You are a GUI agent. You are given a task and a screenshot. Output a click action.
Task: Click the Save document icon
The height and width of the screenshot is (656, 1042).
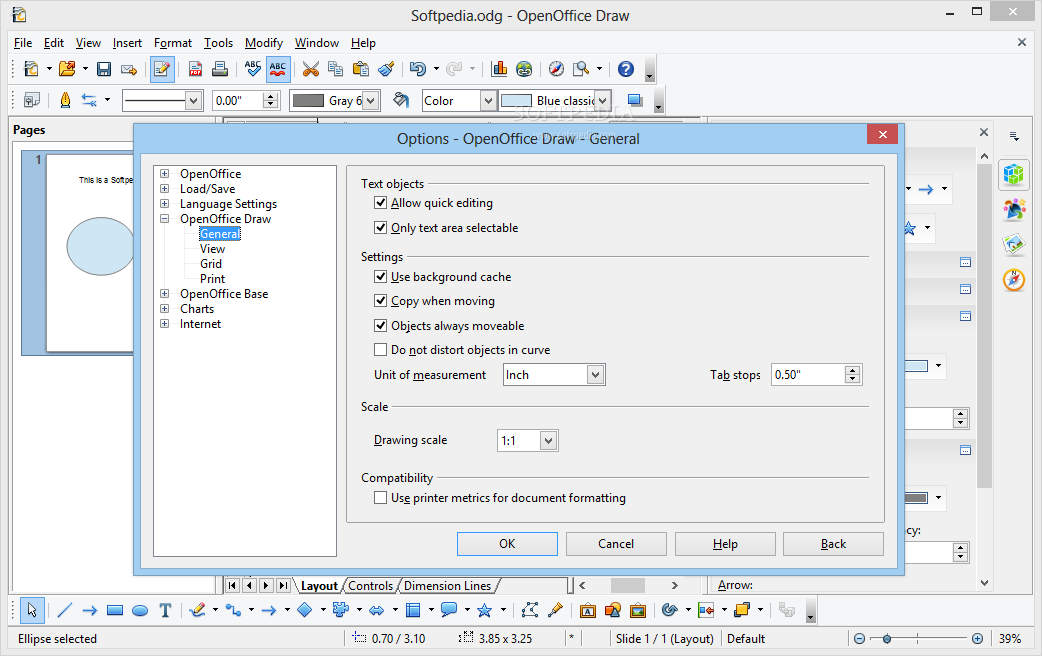coord(104,69)
